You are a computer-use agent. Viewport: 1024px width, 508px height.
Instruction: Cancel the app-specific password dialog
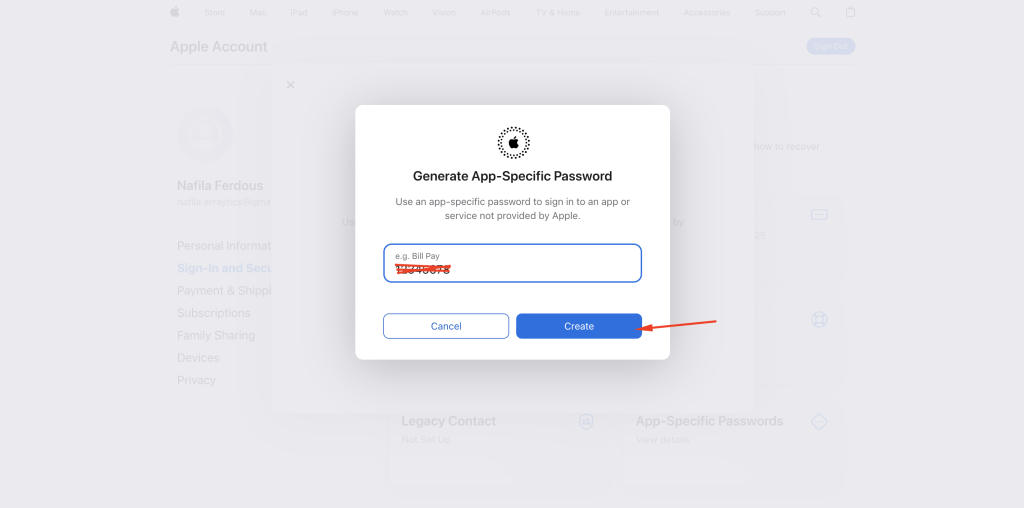(446, 326)
